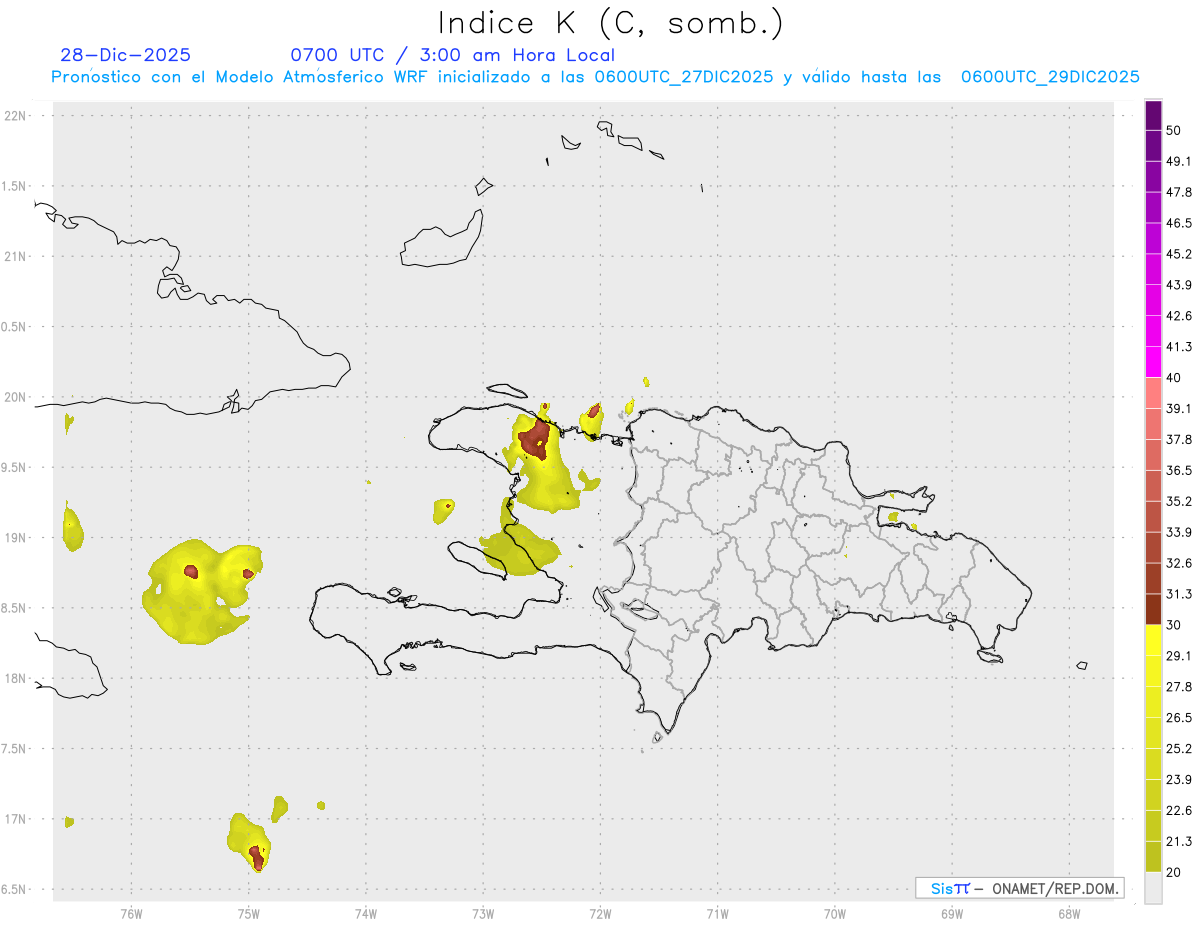The height and width of the screenshot is (927, 1200).
Task: Click the '75W' longitude label
Action: point(249,913)
